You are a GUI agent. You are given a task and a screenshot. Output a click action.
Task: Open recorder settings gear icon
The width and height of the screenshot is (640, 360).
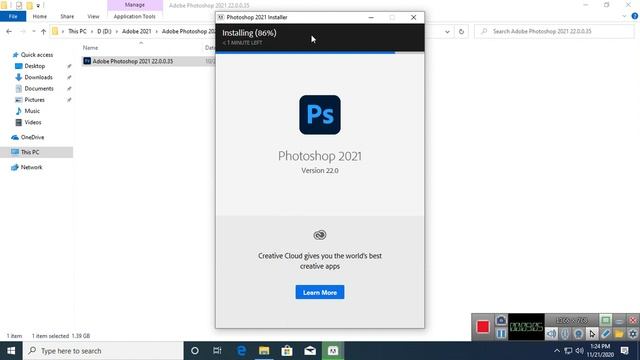pyautogui.click(x=633, y=333)
